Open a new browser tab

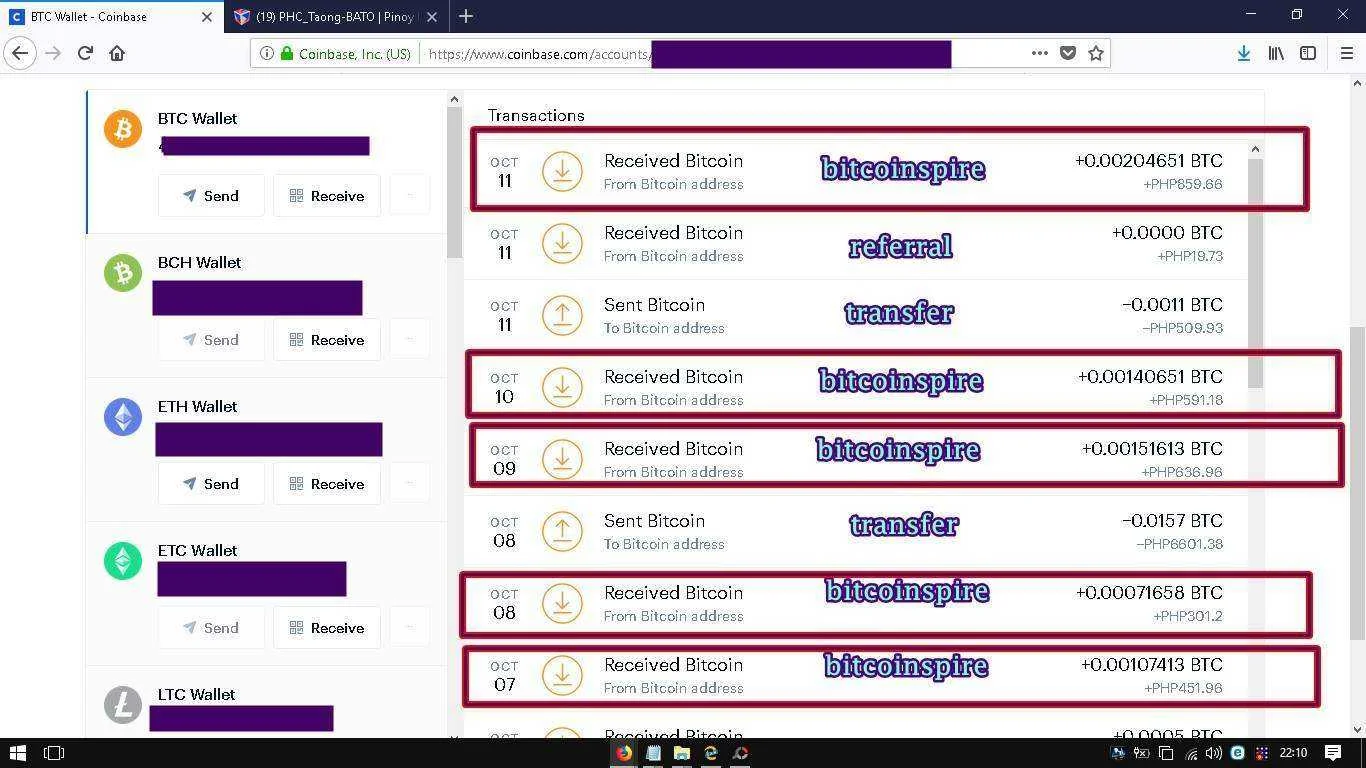pyautogui.click(x=466, y=16)
